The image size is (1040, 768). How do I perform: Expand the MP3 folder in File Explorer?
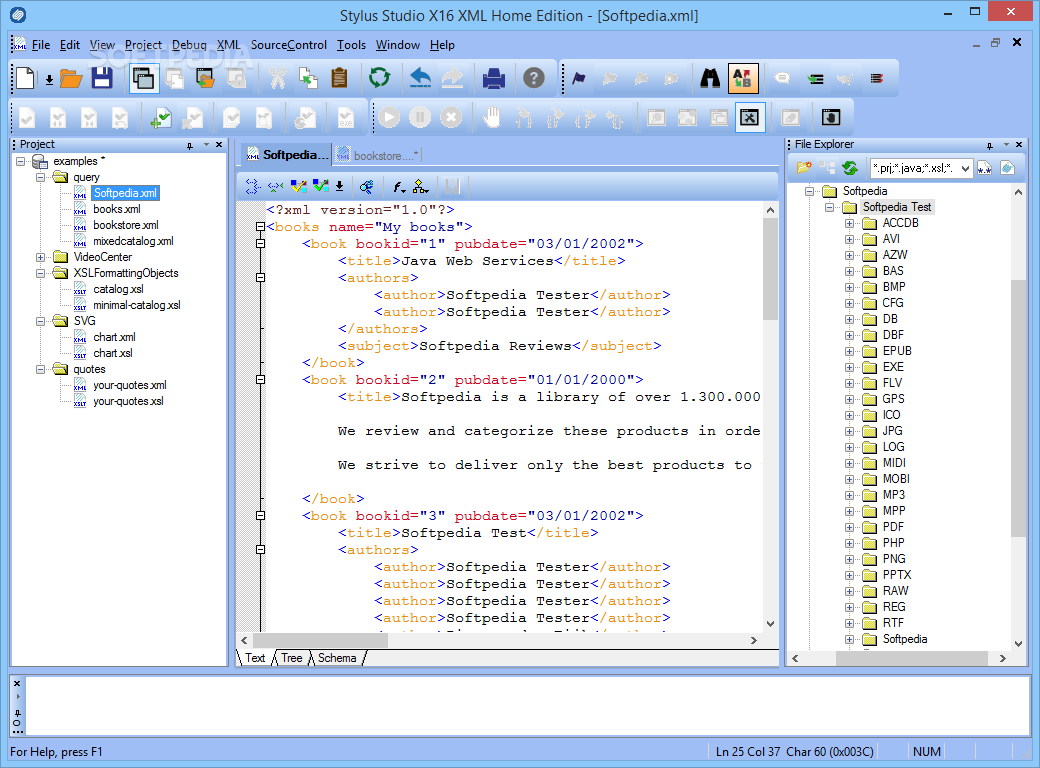pyautogui.click(x=849, y=495)
